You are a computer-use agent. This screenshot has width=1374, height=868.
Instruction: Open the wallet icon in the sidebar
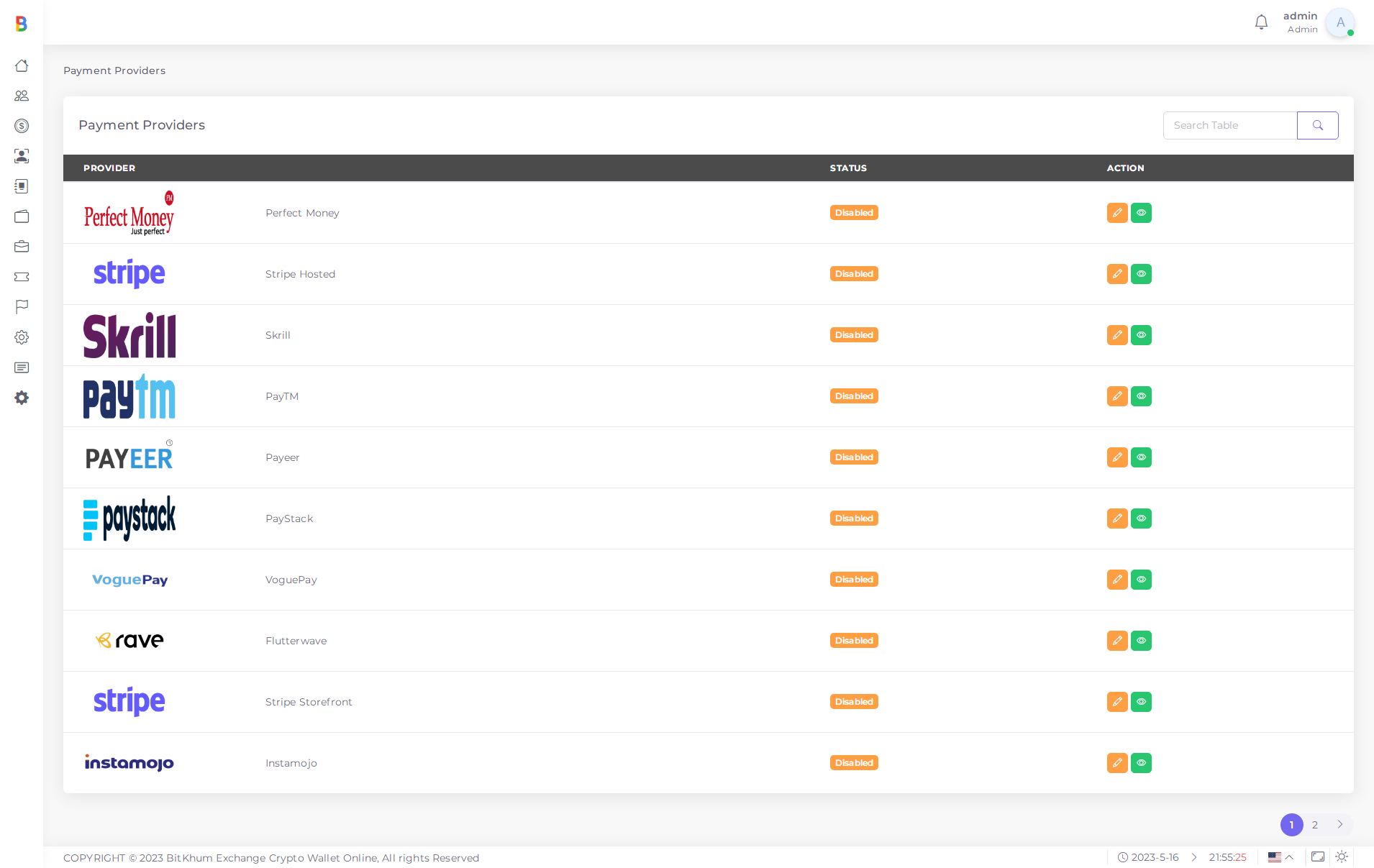tap(22, 216)
